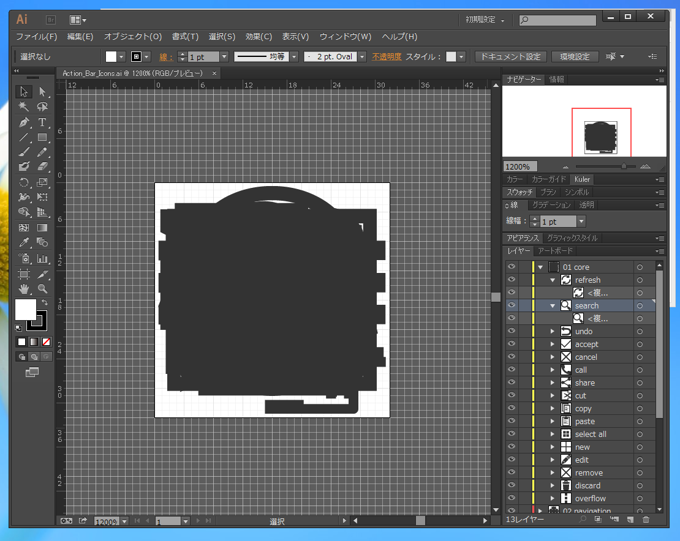This screenshot has height=541, width=680.
Task: Collapse the 01 core layer
Action: coord(540,267)
